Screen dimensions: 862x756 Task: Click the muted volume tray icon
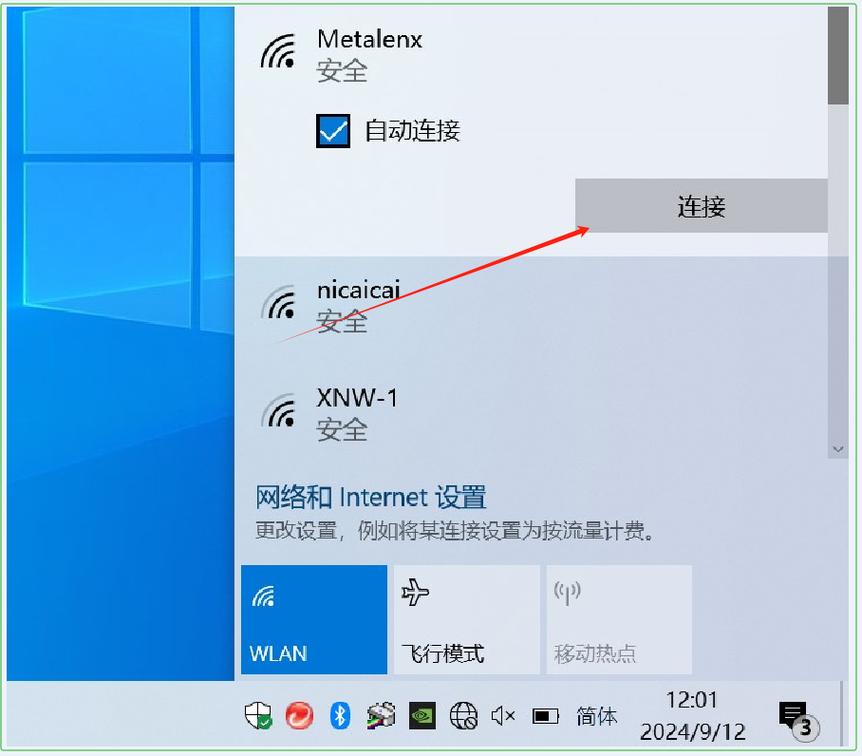tap(503, 716)
